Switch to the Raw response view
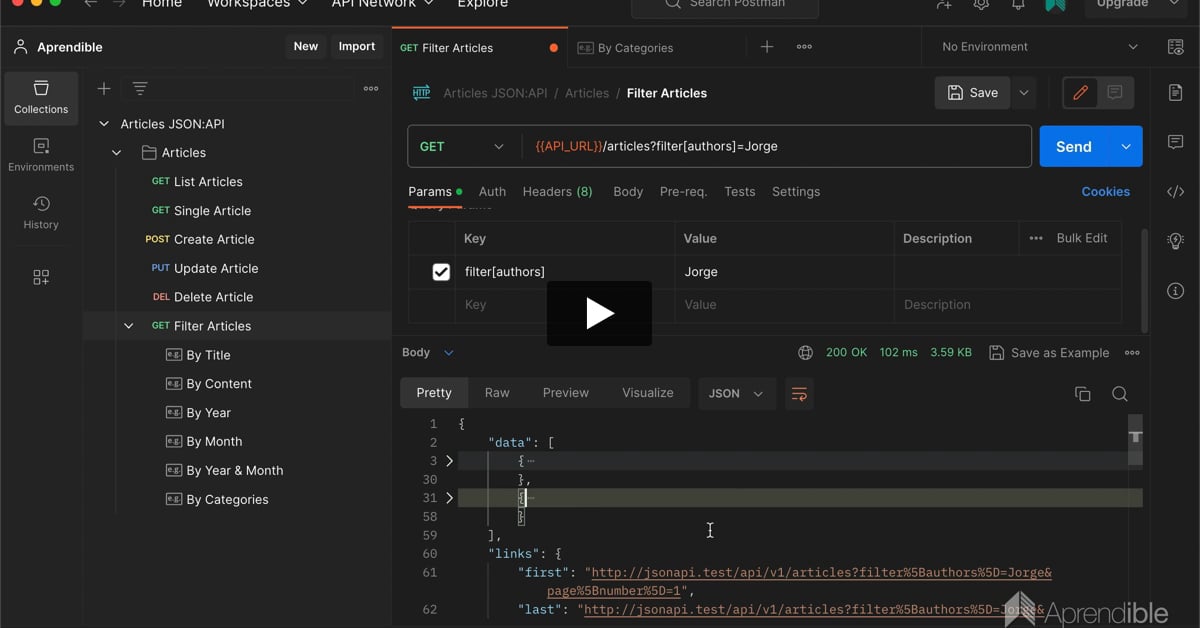Viewport: 1200px width, 628px height. pos(497,393)
